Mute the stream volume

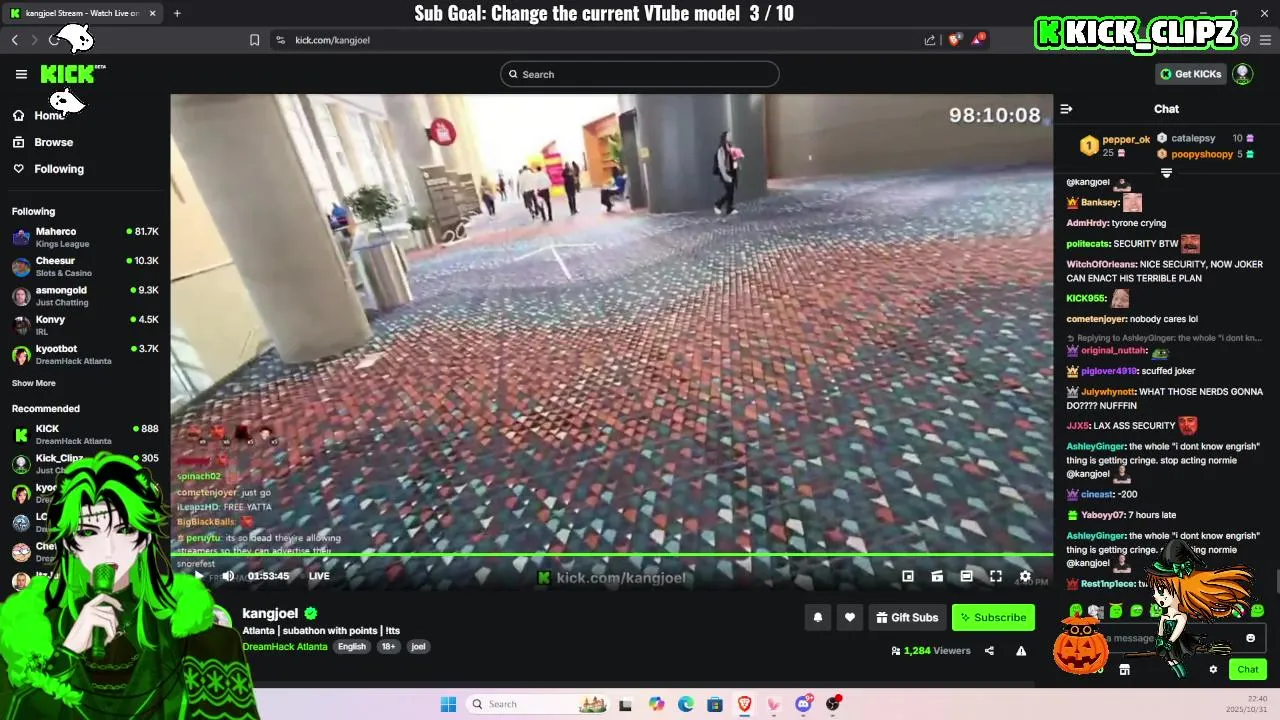click(228, 576)
